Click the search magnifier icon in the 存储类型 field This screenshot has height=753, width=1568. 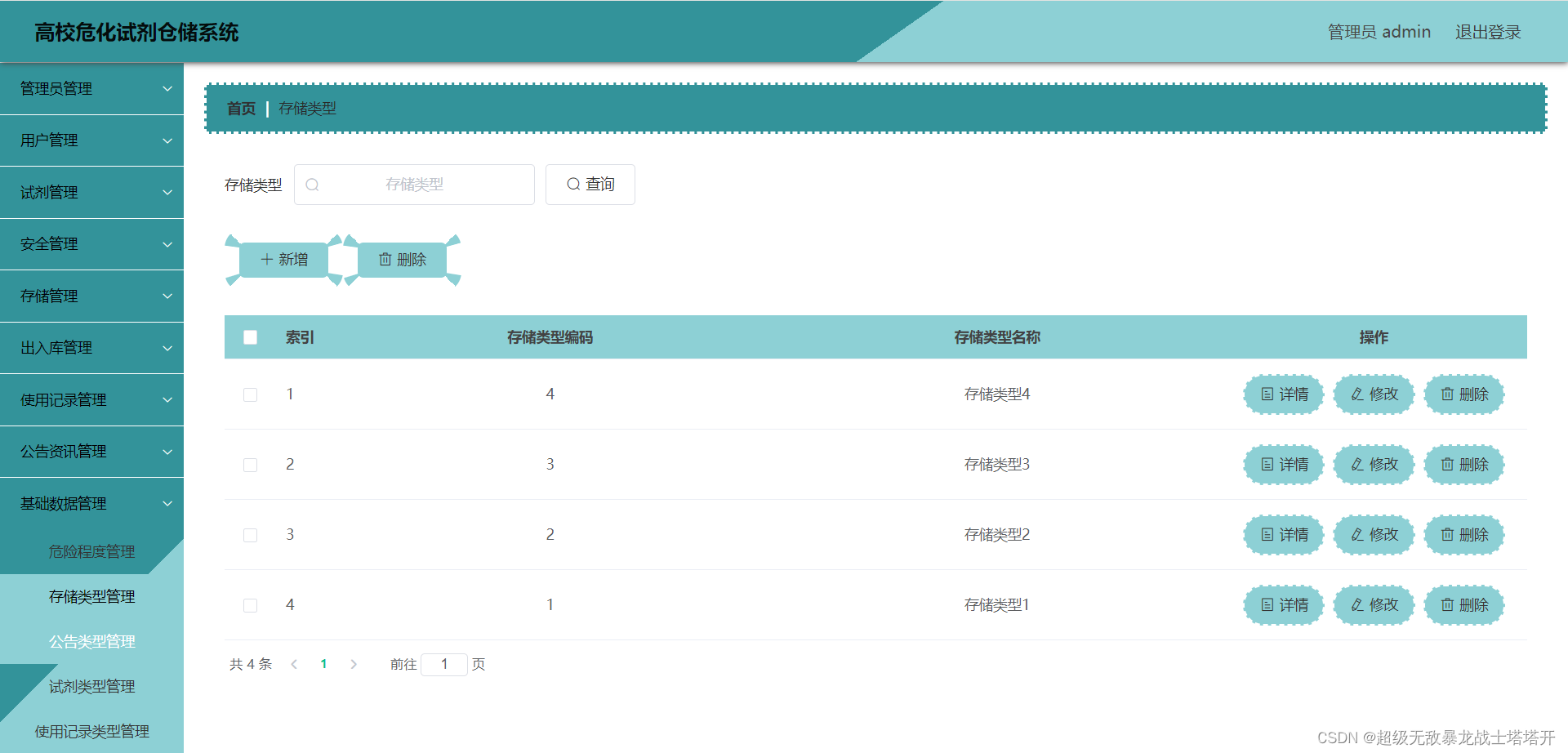312,185
